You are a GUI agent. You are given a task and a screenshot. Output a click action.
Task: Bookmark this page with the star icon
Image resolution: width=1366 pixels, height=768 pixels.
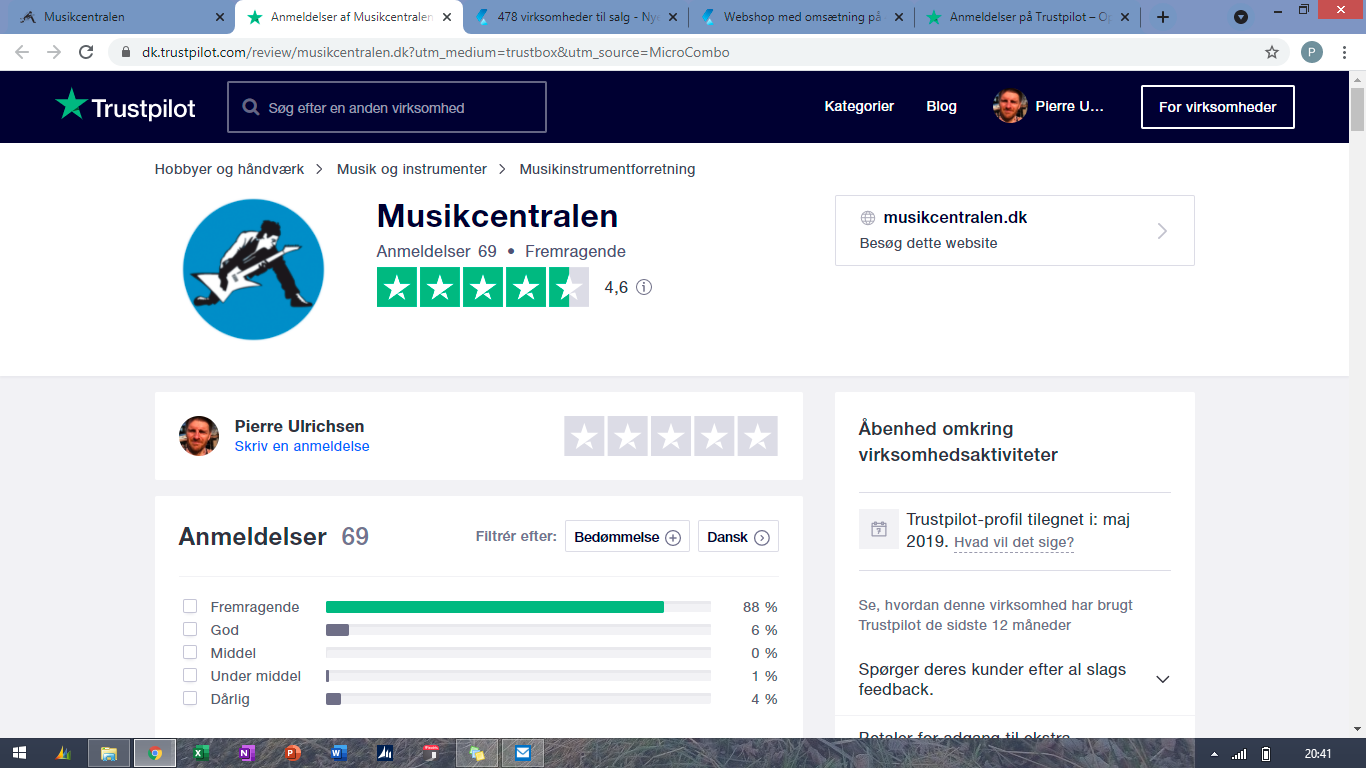pyautogui.click(x=1271, y=52)
